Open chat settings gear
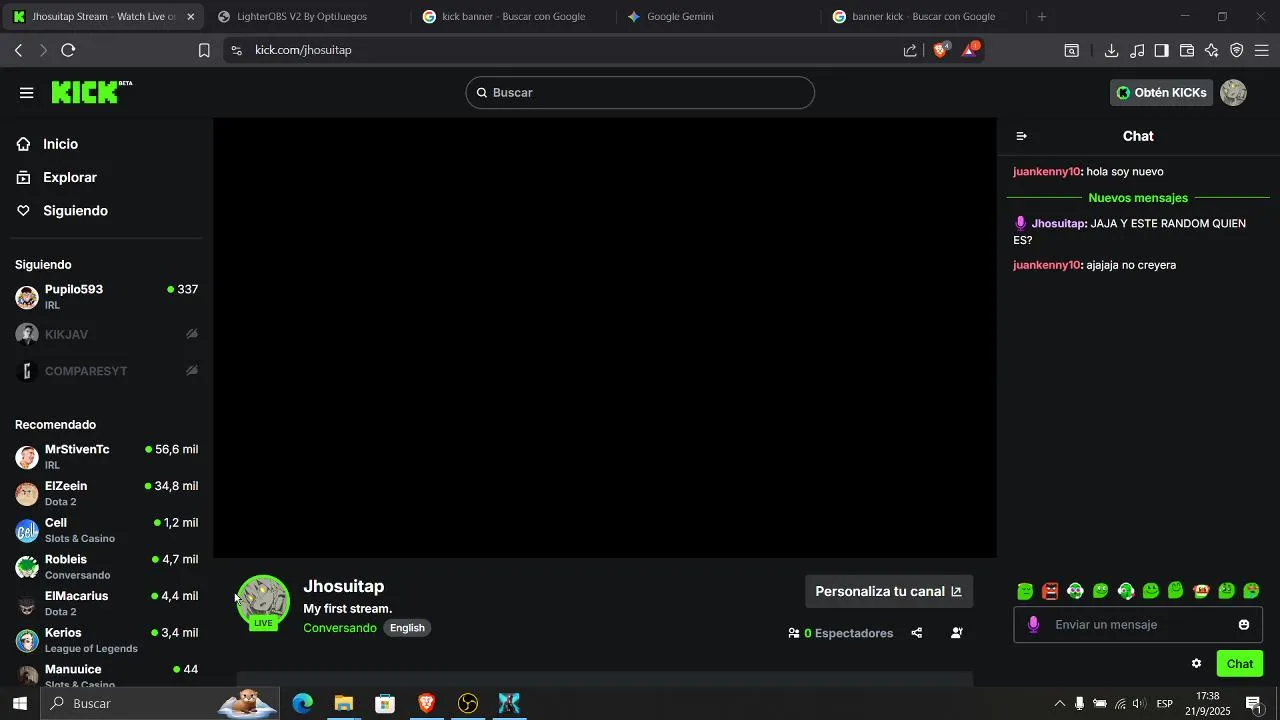This screenshot has height=720, width=1280. [1196, 664]
